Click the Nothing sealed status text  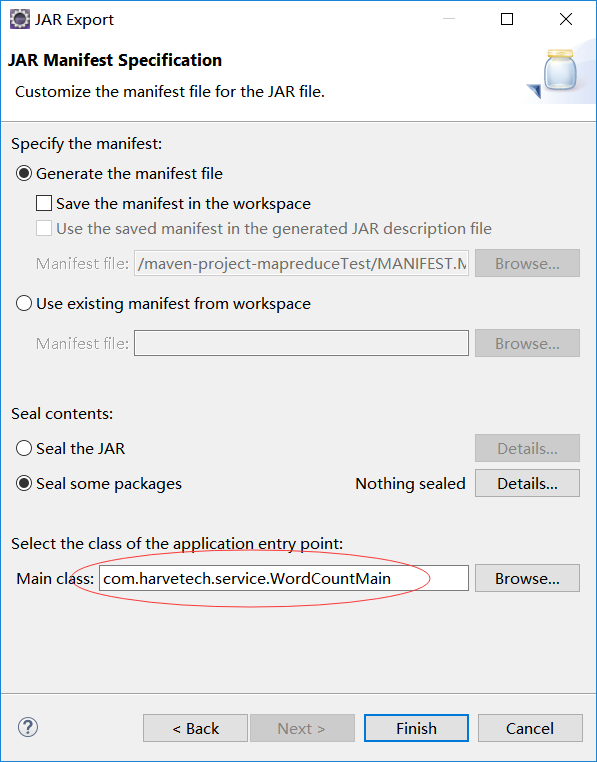[410, 484]
